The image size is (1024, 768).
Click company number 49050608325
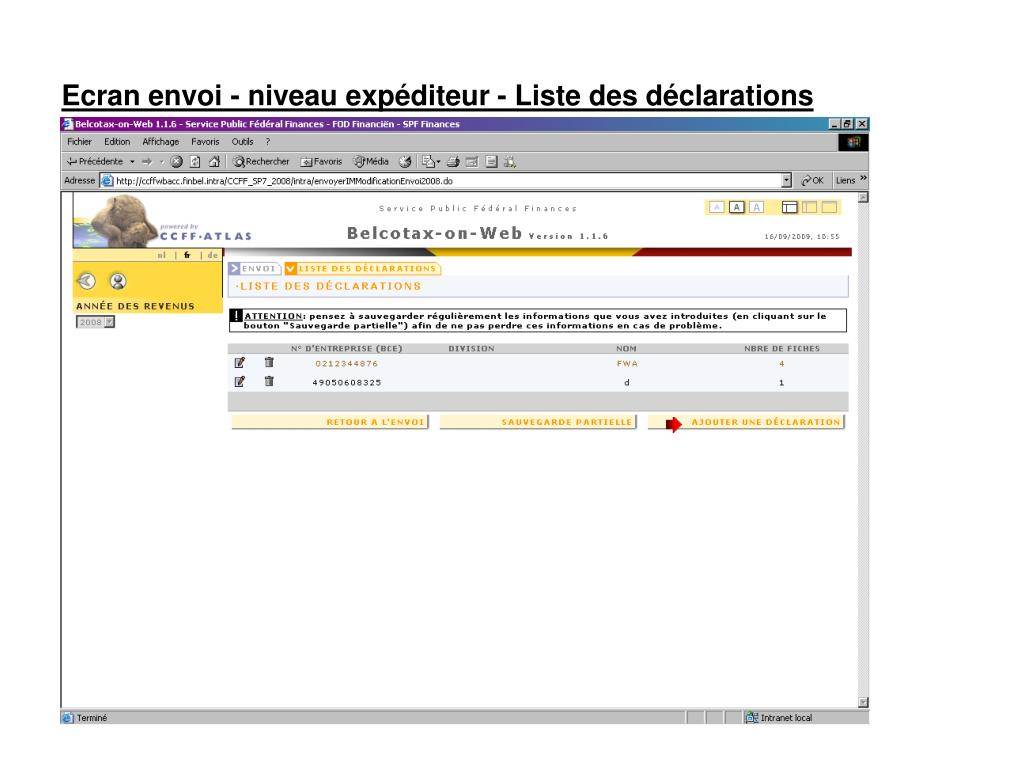click(347, 383)
